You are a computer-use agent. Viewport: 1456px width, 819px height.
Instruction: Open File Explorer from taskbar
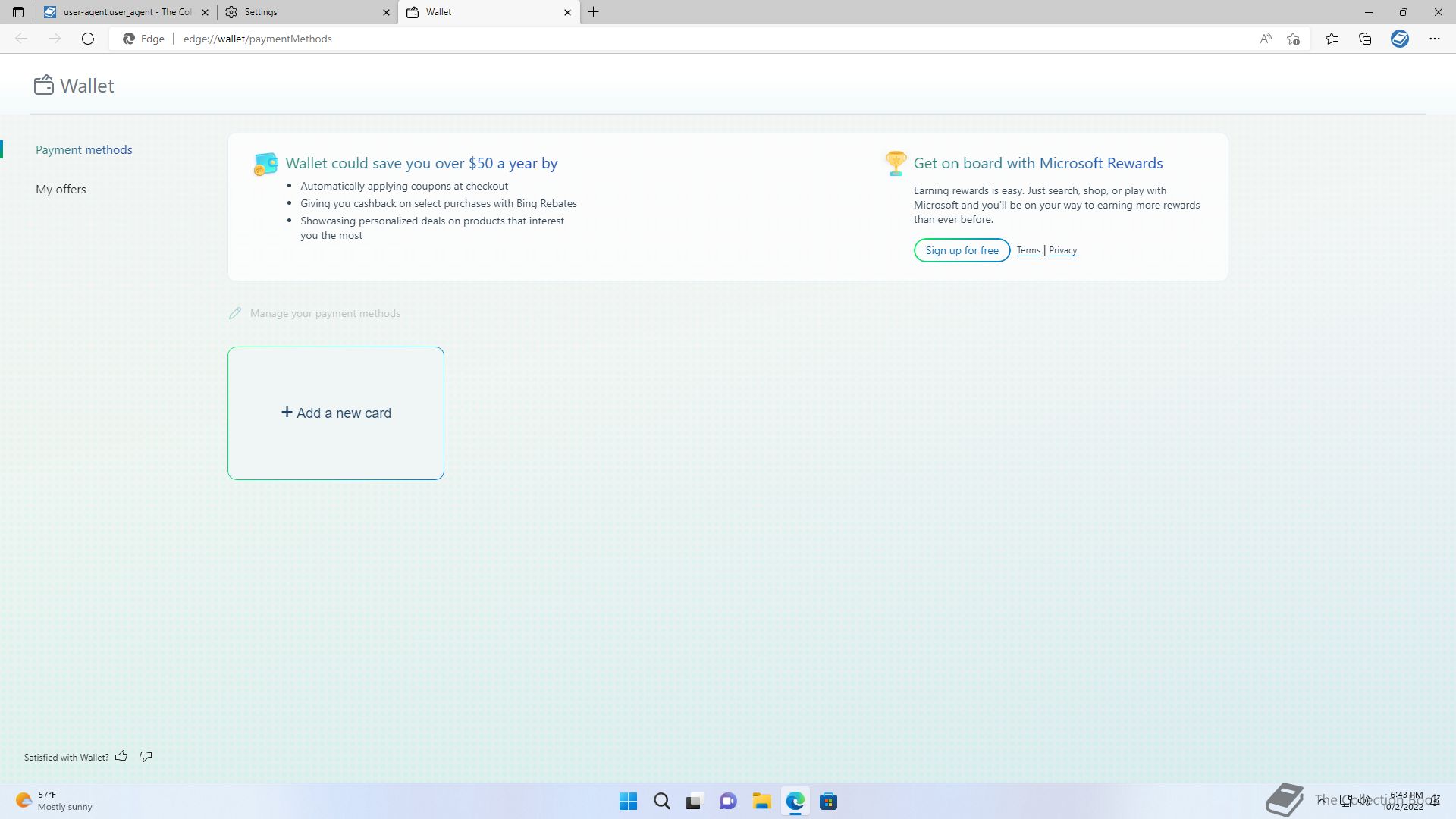[761, 802]
